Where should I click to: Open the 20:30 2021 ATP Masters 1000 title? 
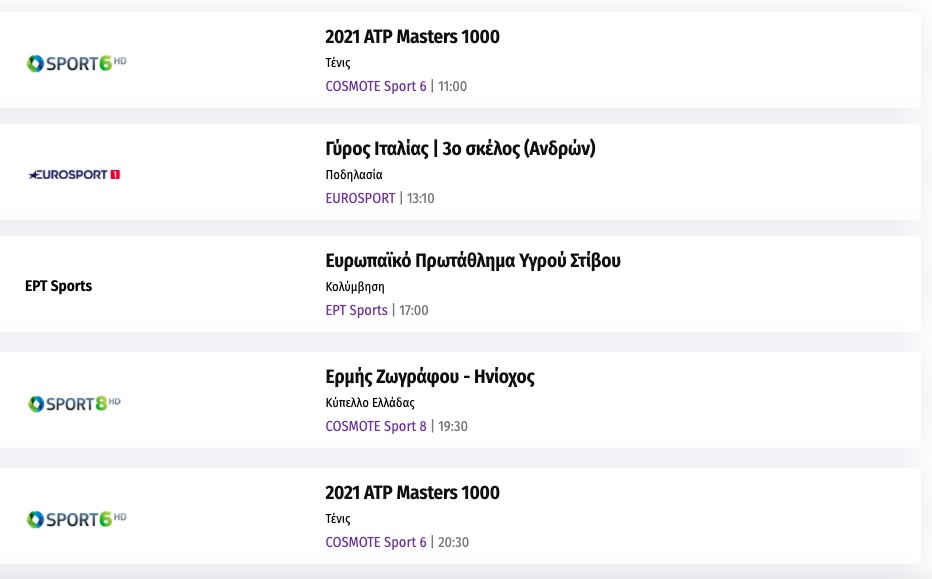tap(412, 493)
